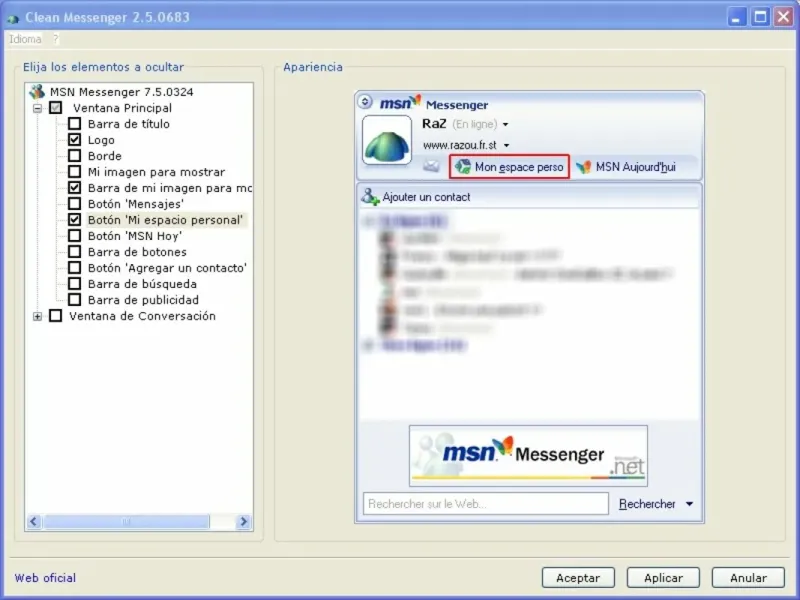The width and height of the screenshot is (800, 600).
Task: Collapse the Ventana Principal tree node
Action: point(37,108)
